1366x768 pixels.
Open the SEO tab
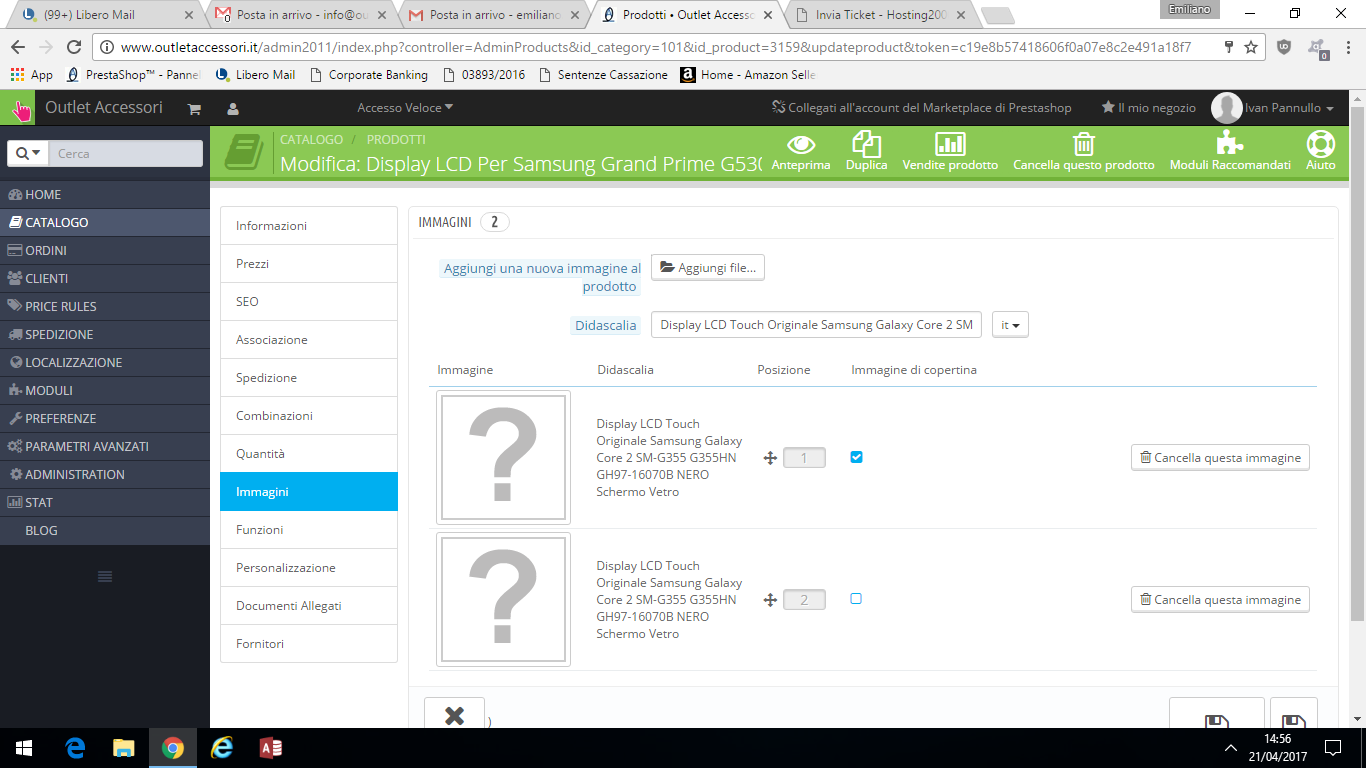point(309,302)
